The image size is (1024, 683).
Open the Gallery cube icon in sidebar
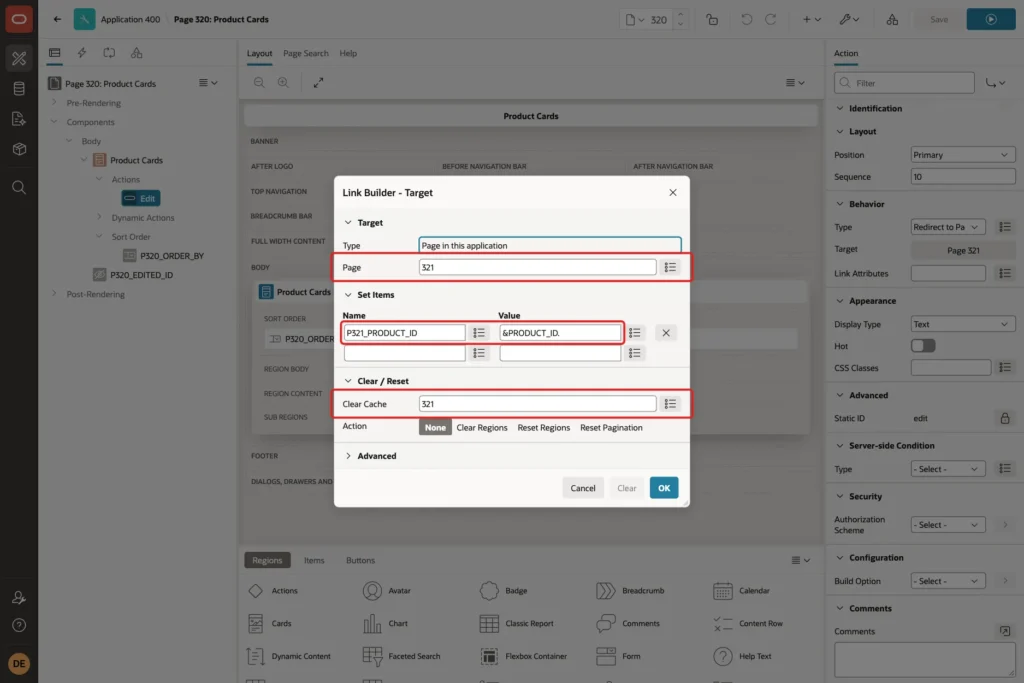click(x=19, y=149)
